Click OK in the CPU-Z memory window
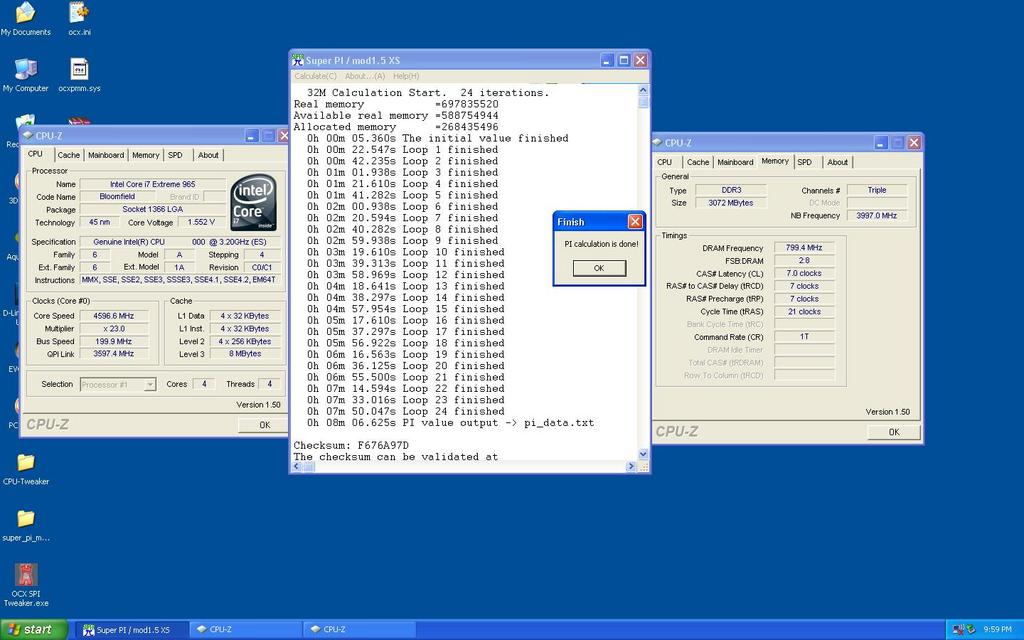This screenshot has height=640, width=1024. coord(894,432)
